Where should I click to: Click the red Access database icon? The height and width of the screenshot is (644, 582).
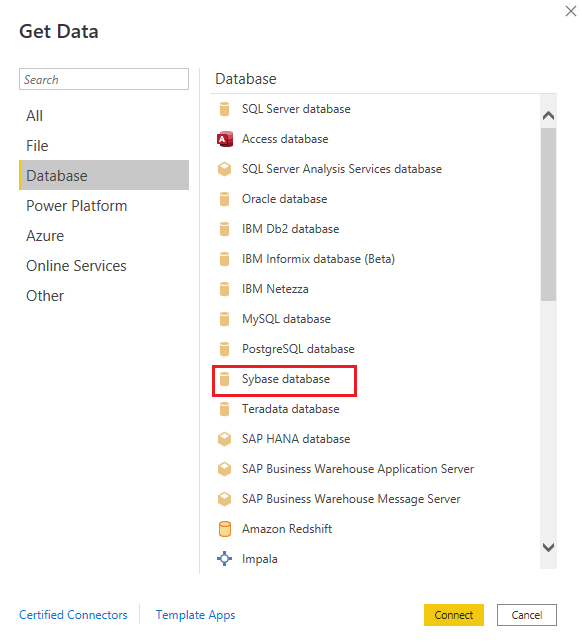click(225, 139)
